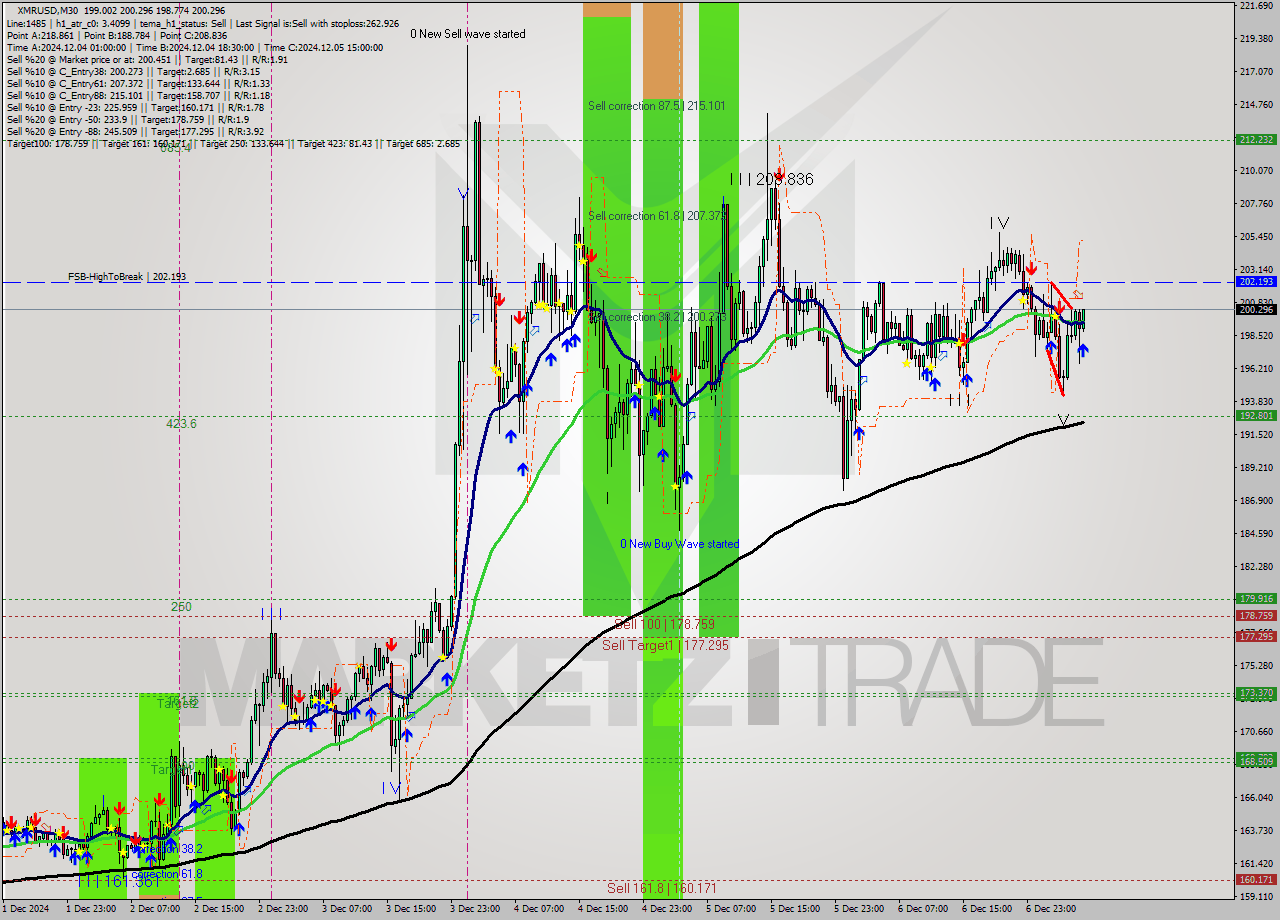Click the '6 Dec 23:00' time axis label
Screen dimensions: 1280x920
pos(1052,909)
